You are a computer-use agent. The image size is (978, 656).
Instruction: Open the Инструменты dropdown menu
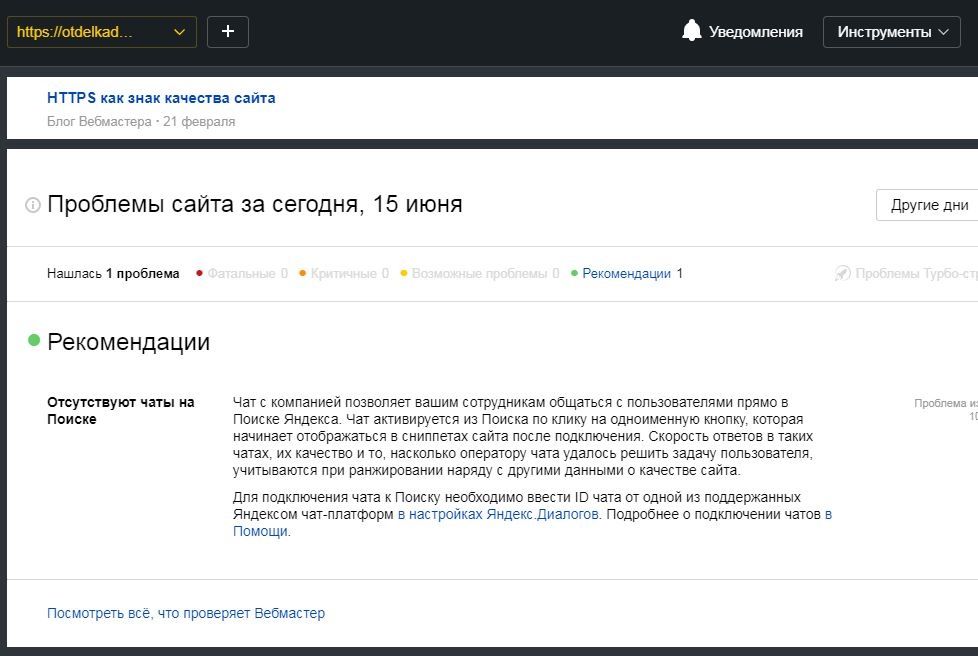coord(891,32)
